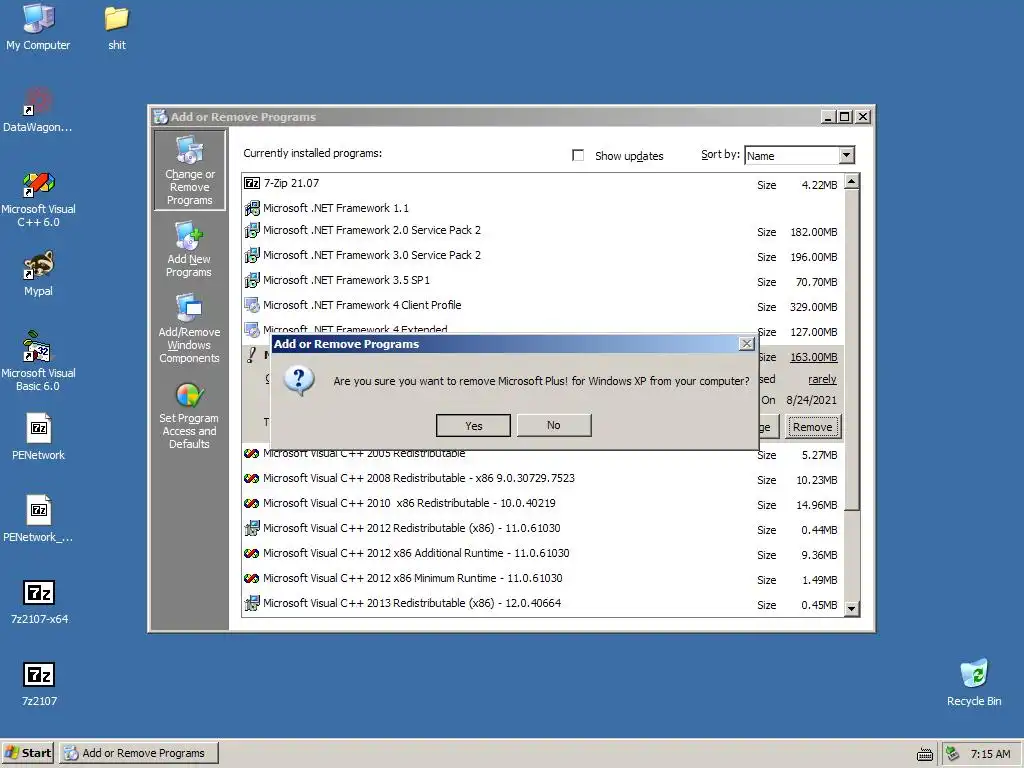Open Add New Programs in the sidebar
The image size is (1024, 768).
pos(189,249)
